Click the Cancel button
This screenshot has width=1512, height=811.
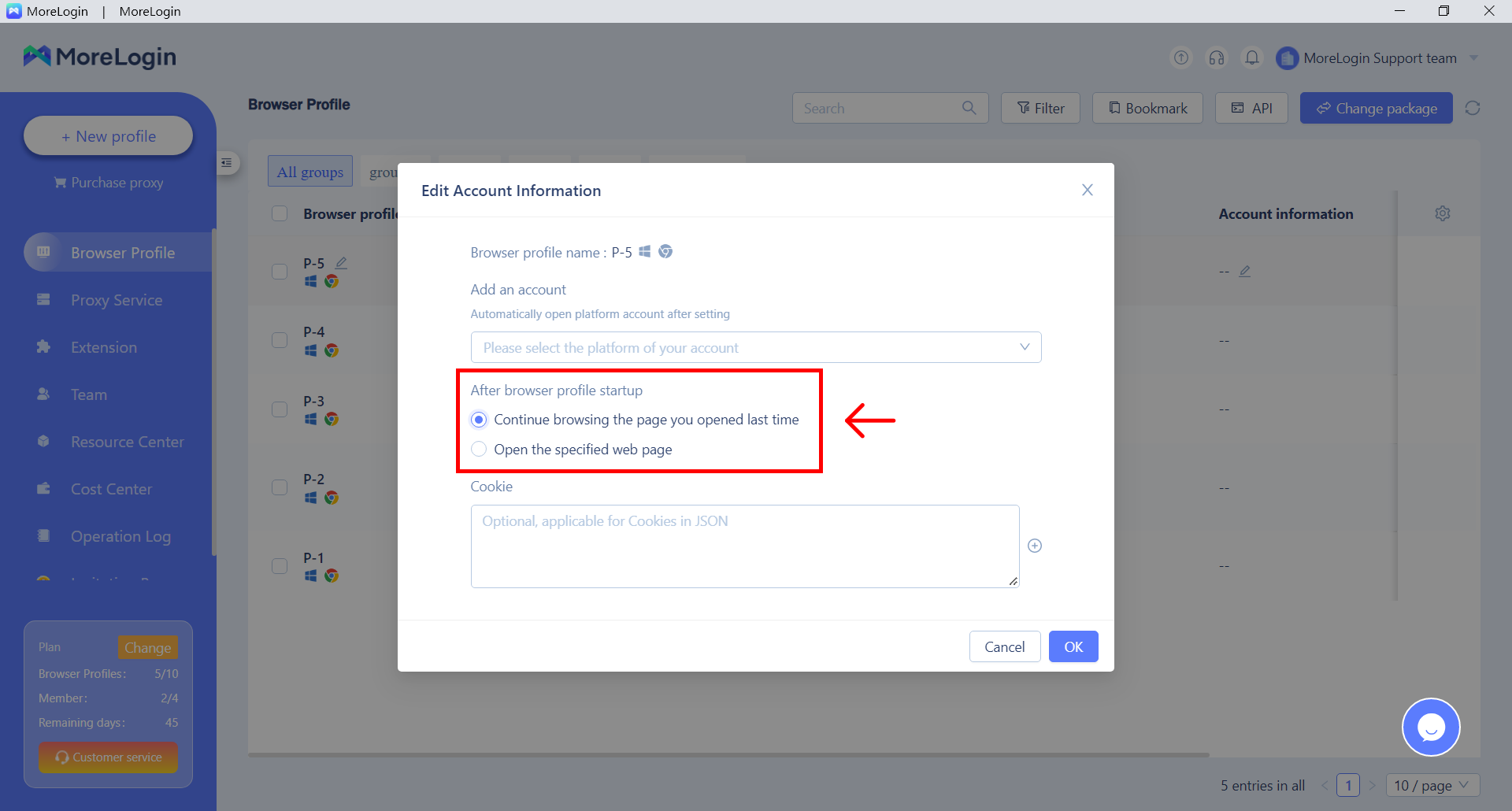click(1005, 646)
